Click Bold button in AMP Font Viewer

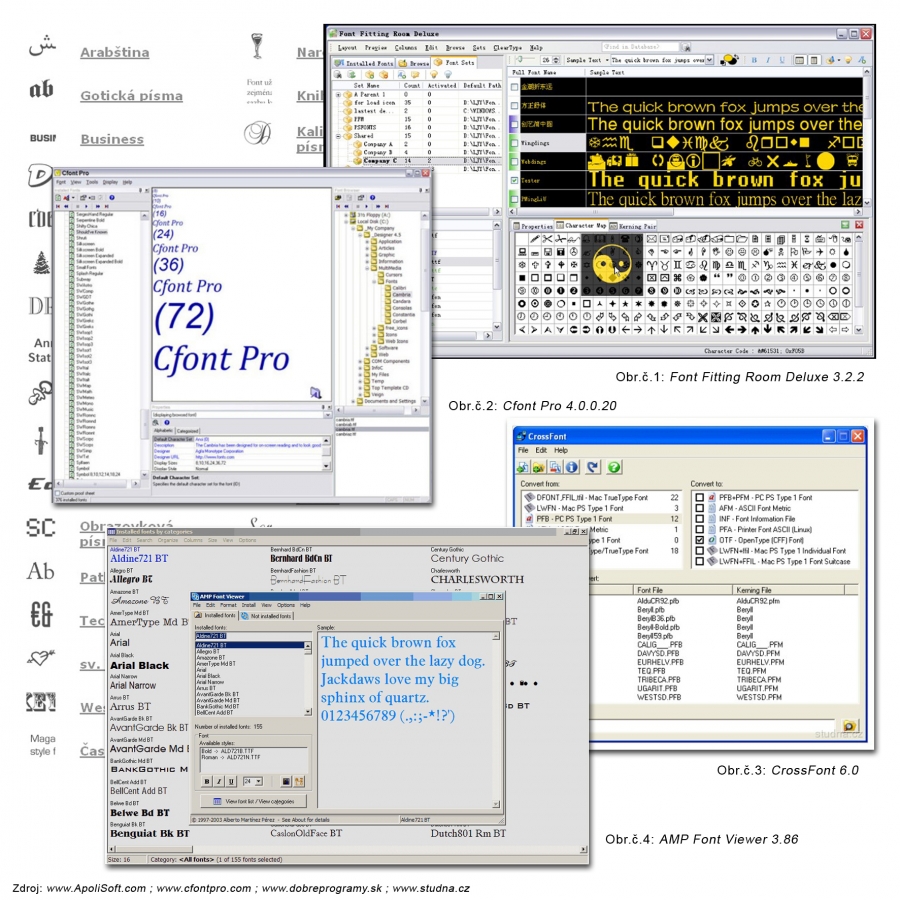pos(207,781)
